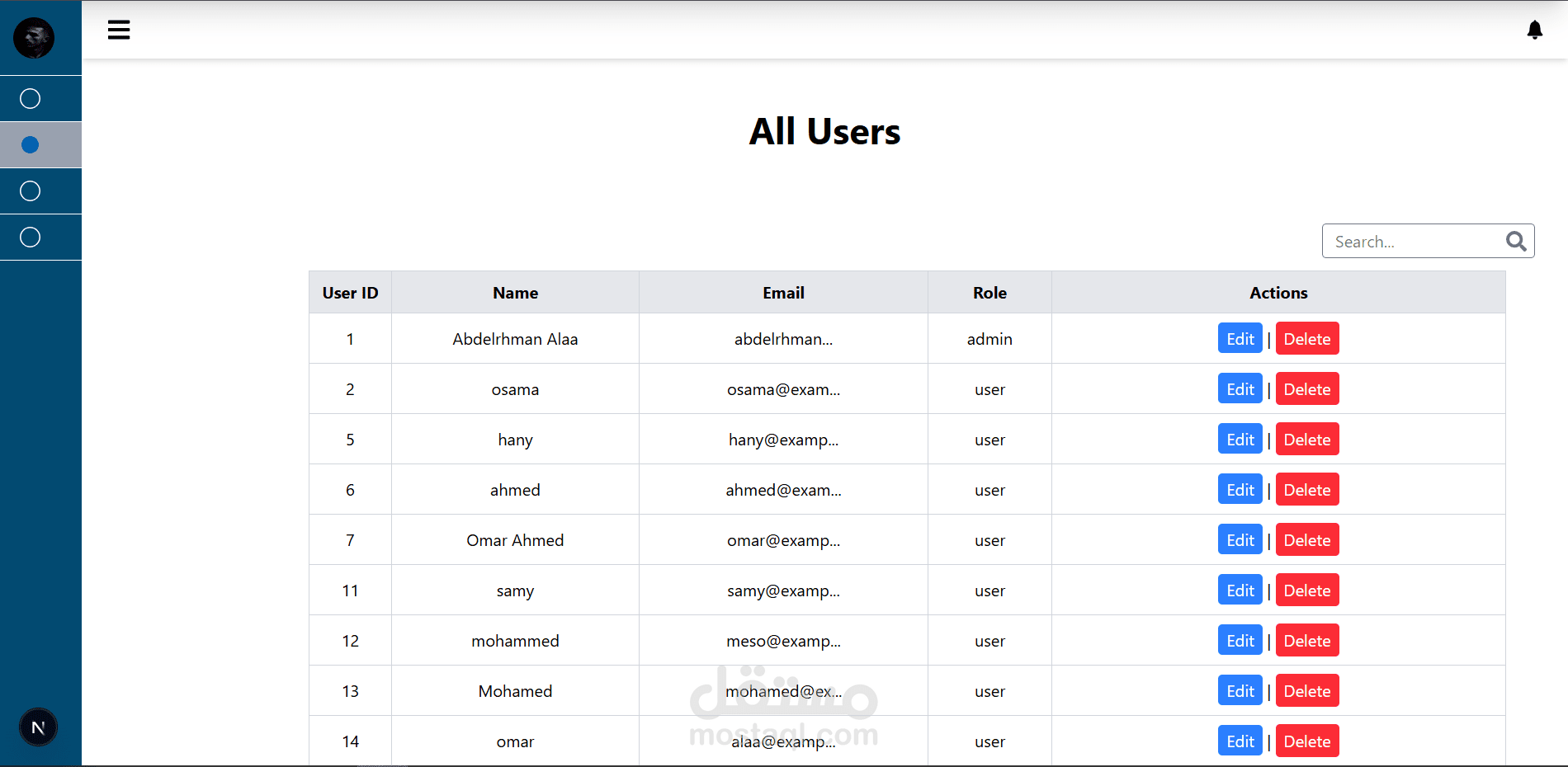Open the fourth sidebar circle item

[31, 238]
